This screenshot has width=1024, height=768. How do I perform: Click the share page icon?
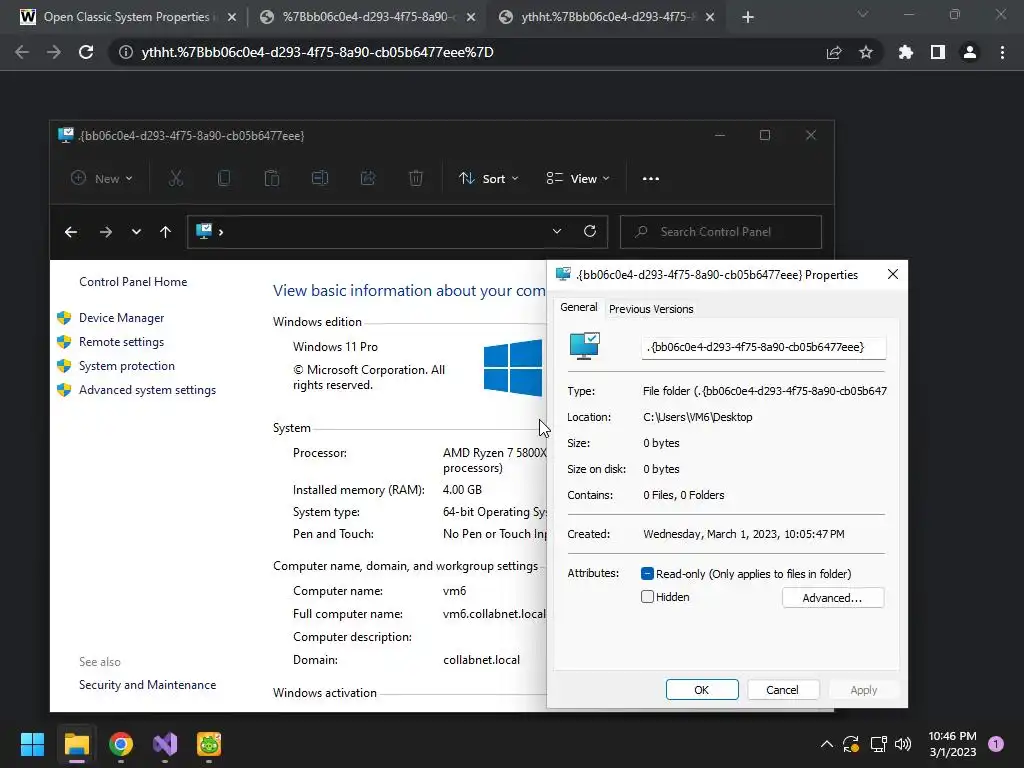click(x=834, y=52)
